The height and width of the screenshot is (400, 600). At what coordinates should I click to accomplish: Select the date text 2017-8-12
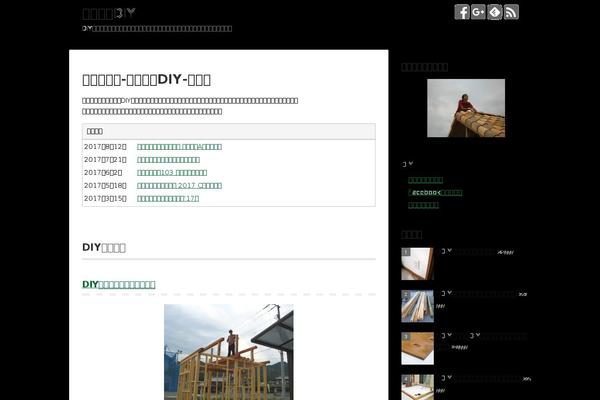pyautogui.click(x=105, y=147)
